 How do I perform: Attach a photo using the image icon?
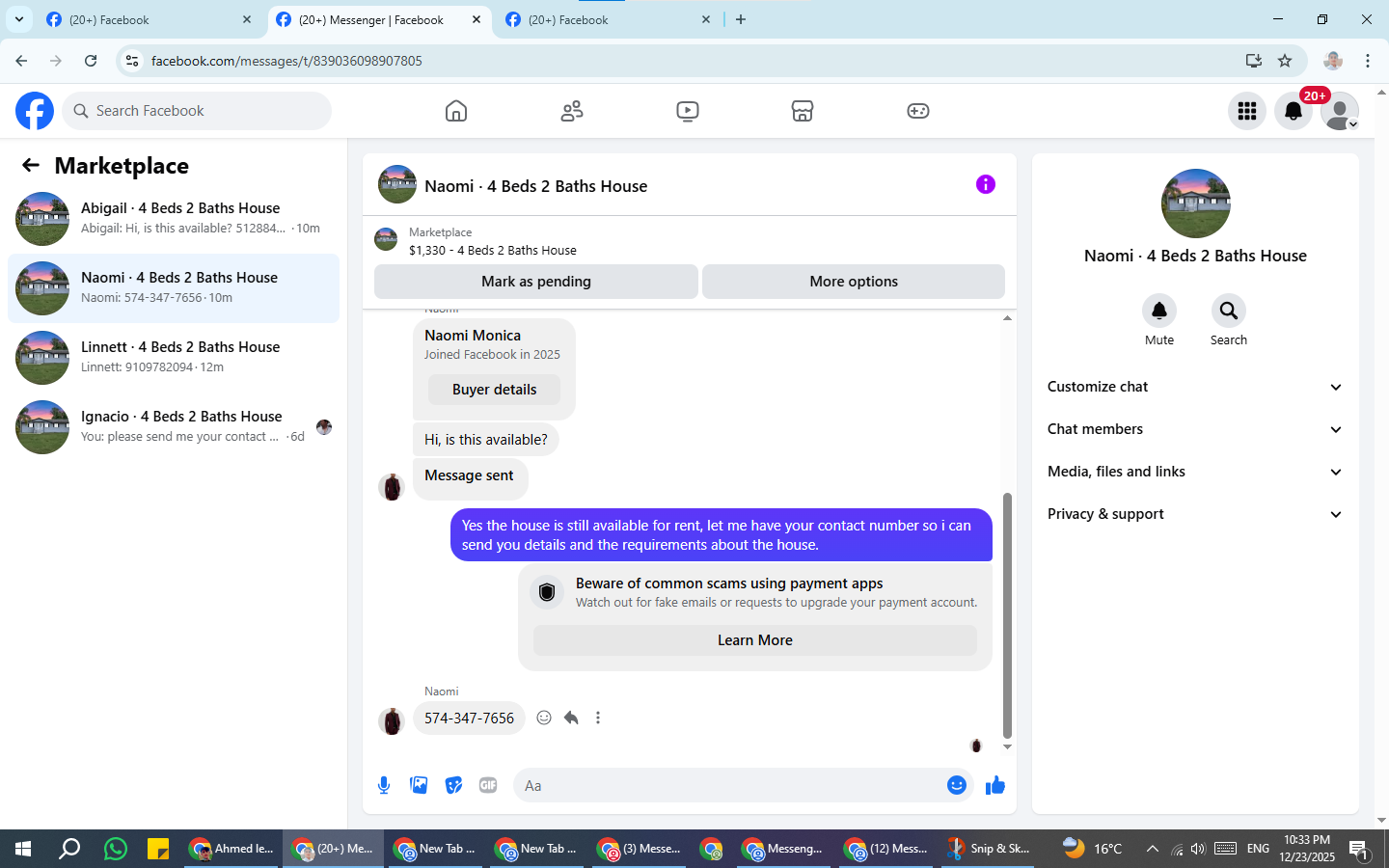click(419, 785)
